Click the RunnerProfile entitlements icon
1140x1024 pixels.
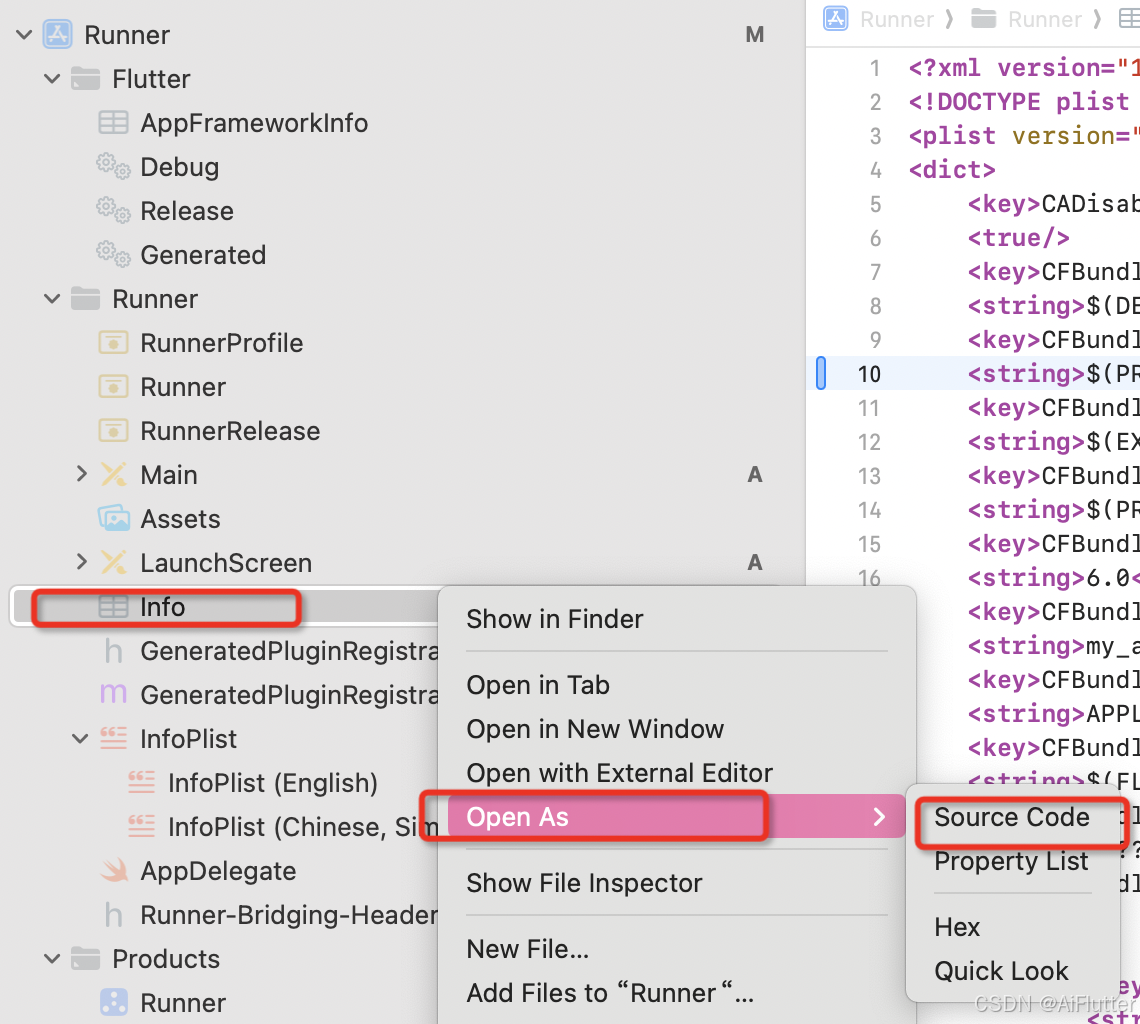tap(113, 343)
